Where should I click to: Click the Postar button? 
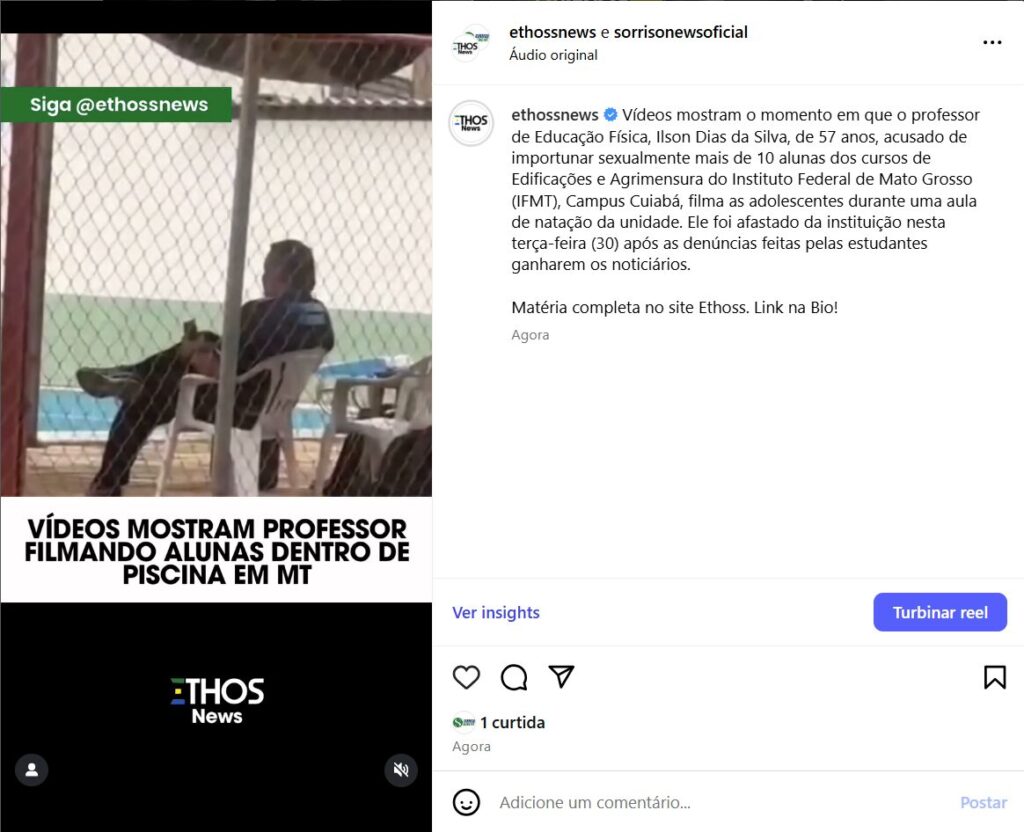(x=983, y=803)
